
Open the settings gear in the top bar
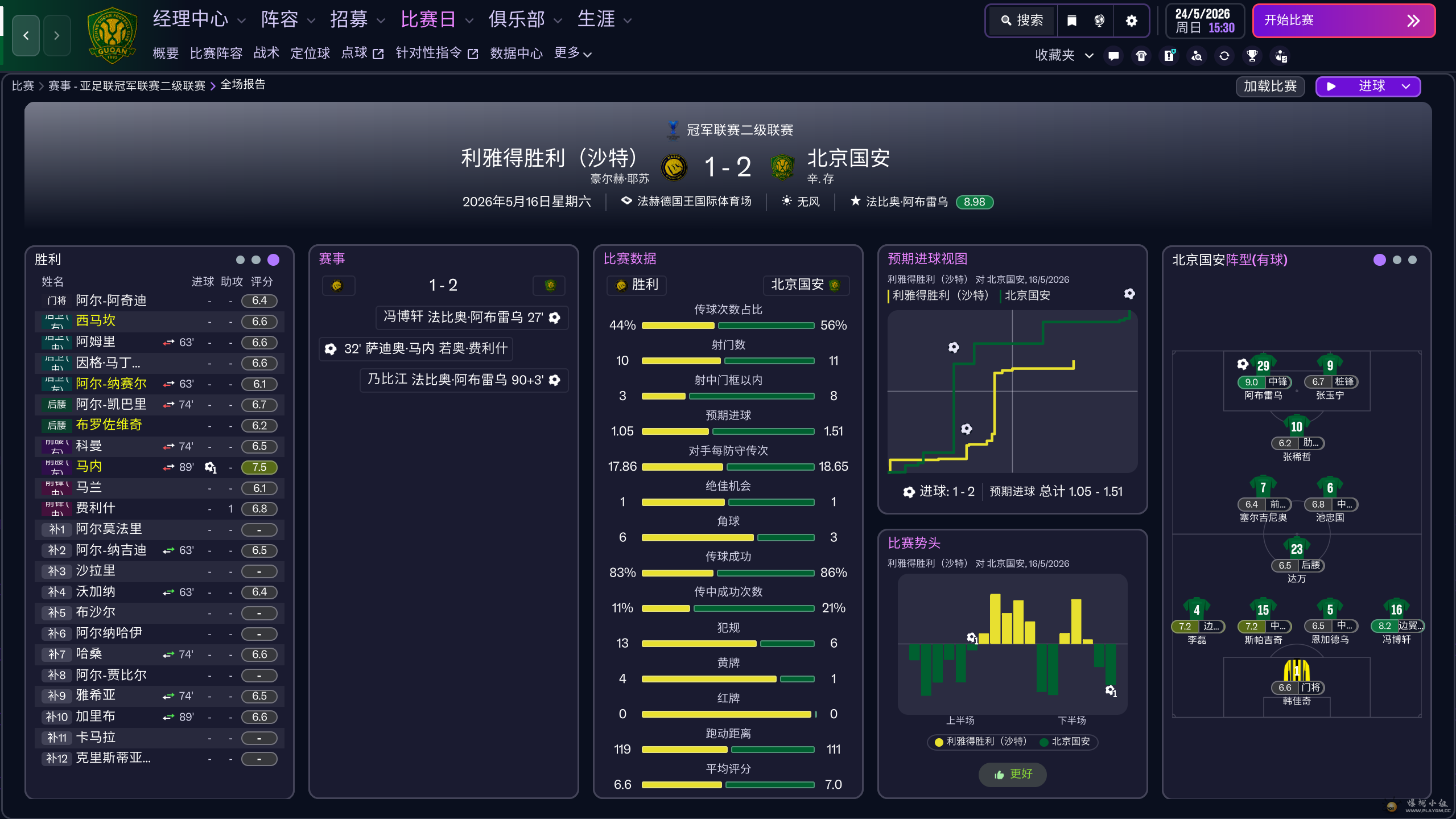coord(1131,21)
